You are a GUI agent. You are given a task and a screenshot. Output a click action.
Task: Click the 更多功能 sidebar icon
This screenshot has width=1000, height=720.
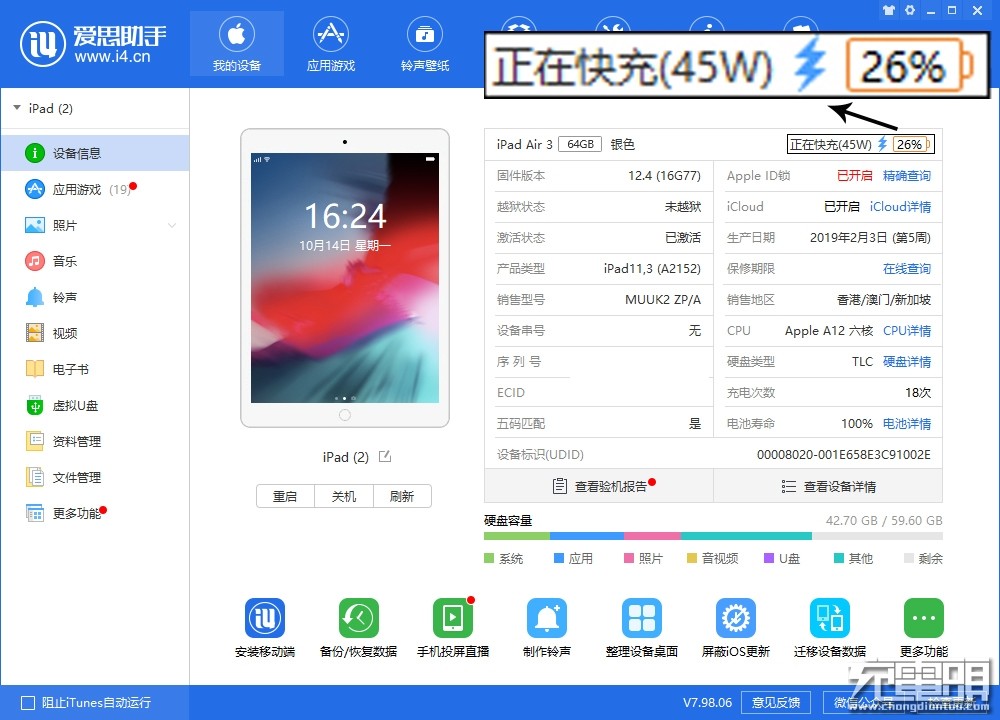(x=34, y=513)
